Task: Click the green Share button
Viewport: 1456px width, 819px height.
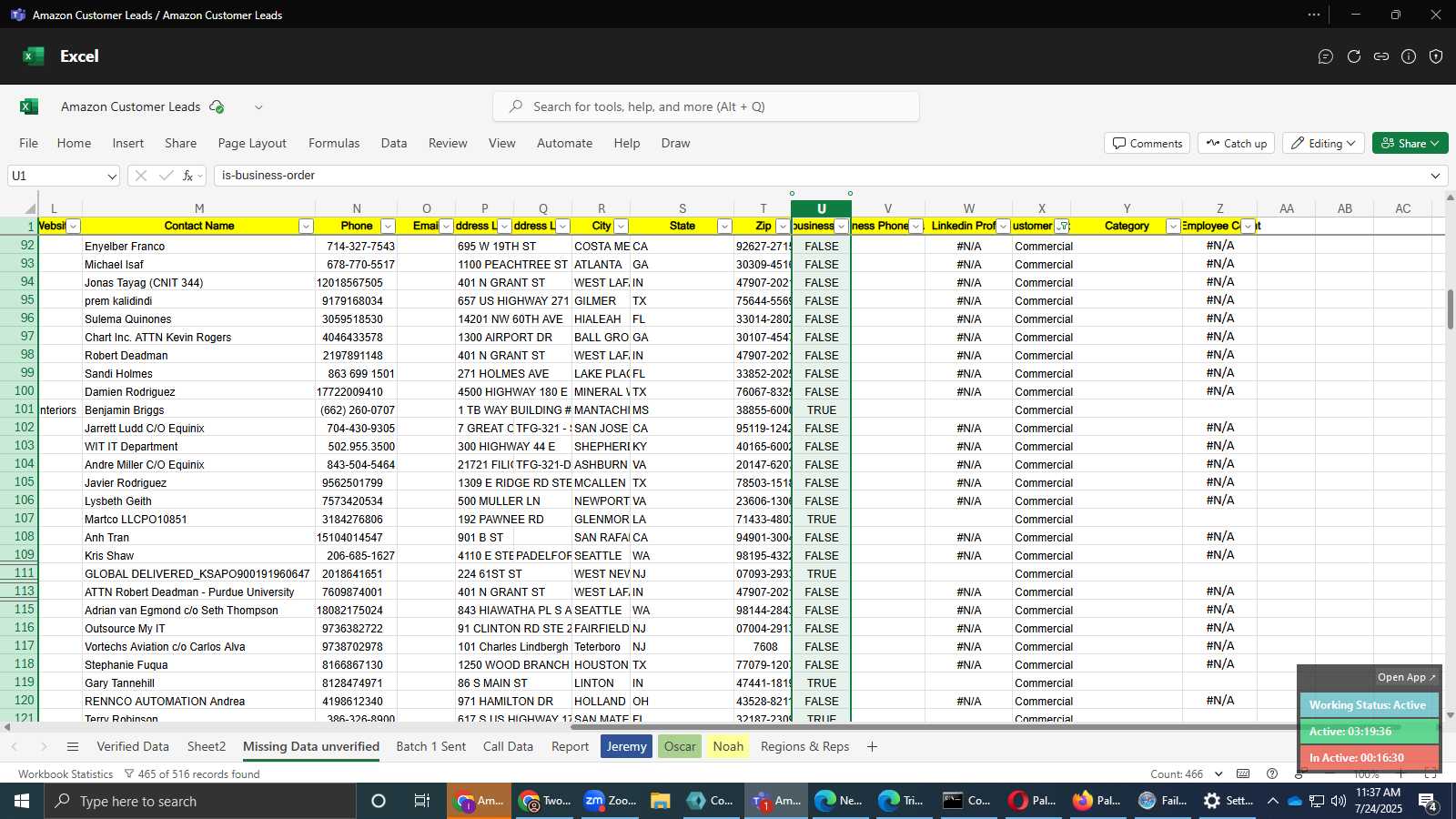Action: coord(1410,144)
